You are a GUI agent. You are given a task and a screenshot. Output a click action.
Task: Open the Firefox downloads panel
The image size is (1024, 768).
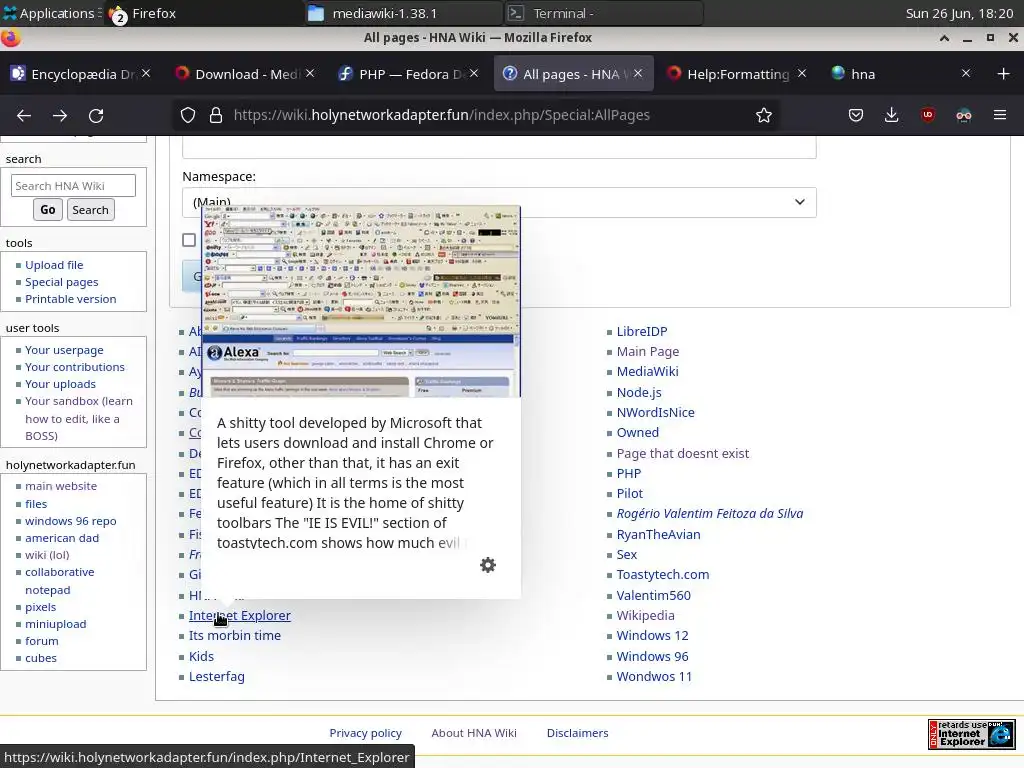click(891, 116)
